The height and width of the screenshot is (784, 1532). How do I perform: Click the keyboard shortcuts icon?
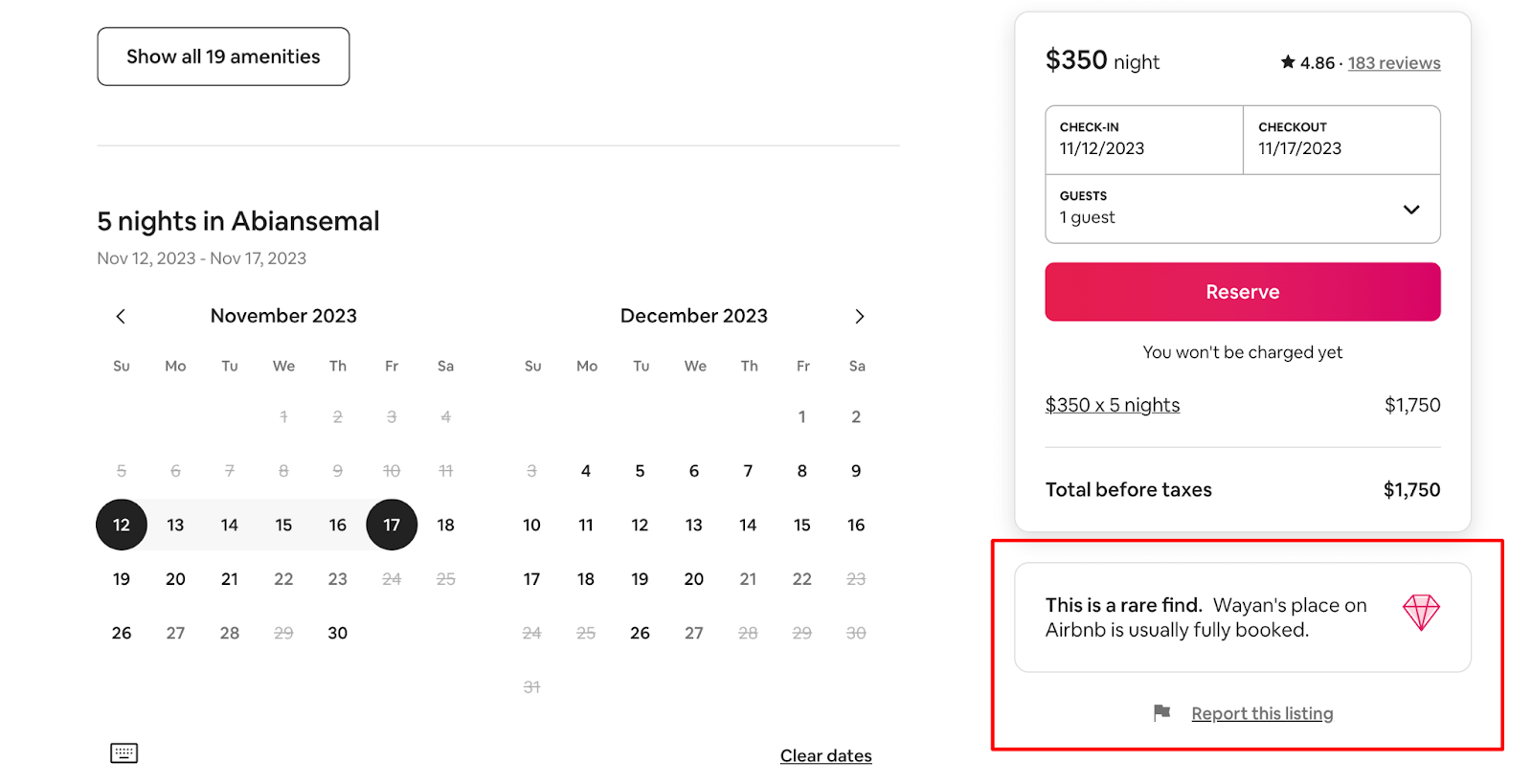(x=124, y=753)
